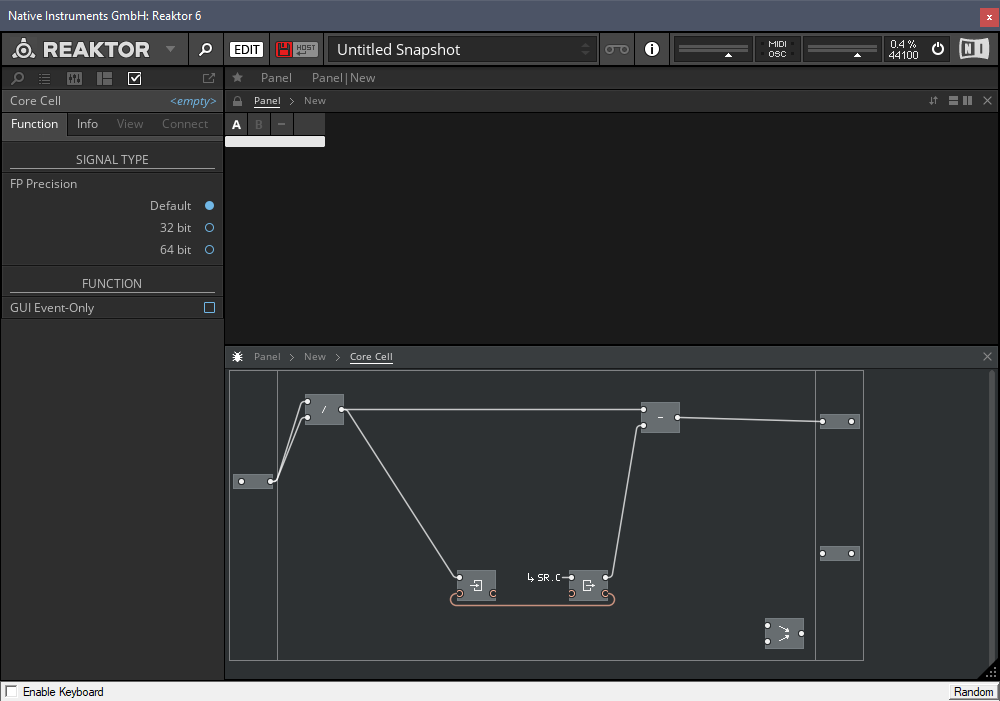Click the lock icon beside Panel breadcrumb
This screenshot has width=1000, height=701.
(238, 101)
